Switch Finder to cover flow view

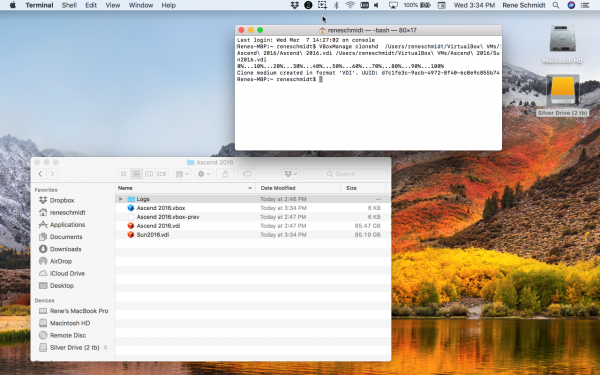pos(161,174)
